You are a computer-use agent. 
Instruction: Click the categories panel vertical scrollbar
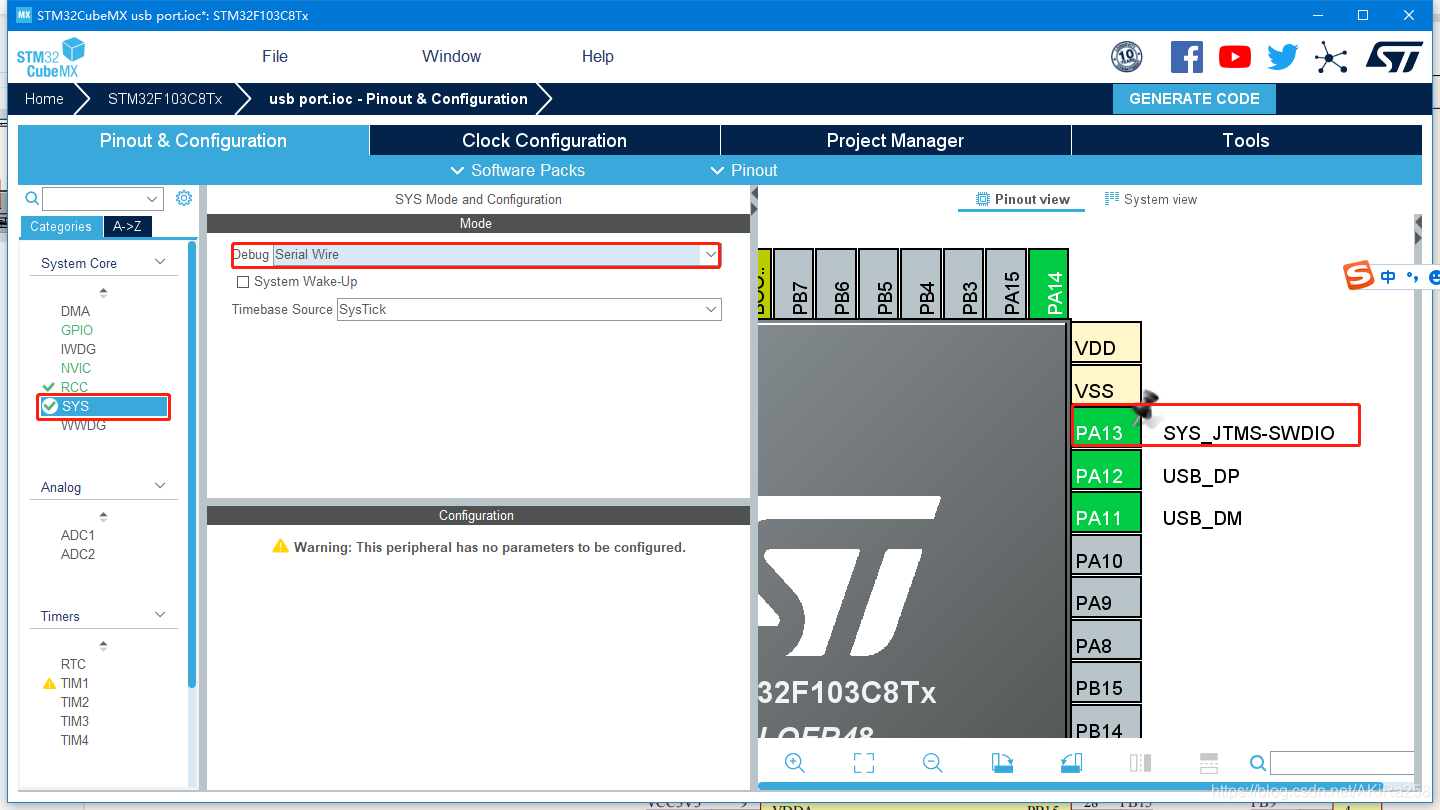192,465
